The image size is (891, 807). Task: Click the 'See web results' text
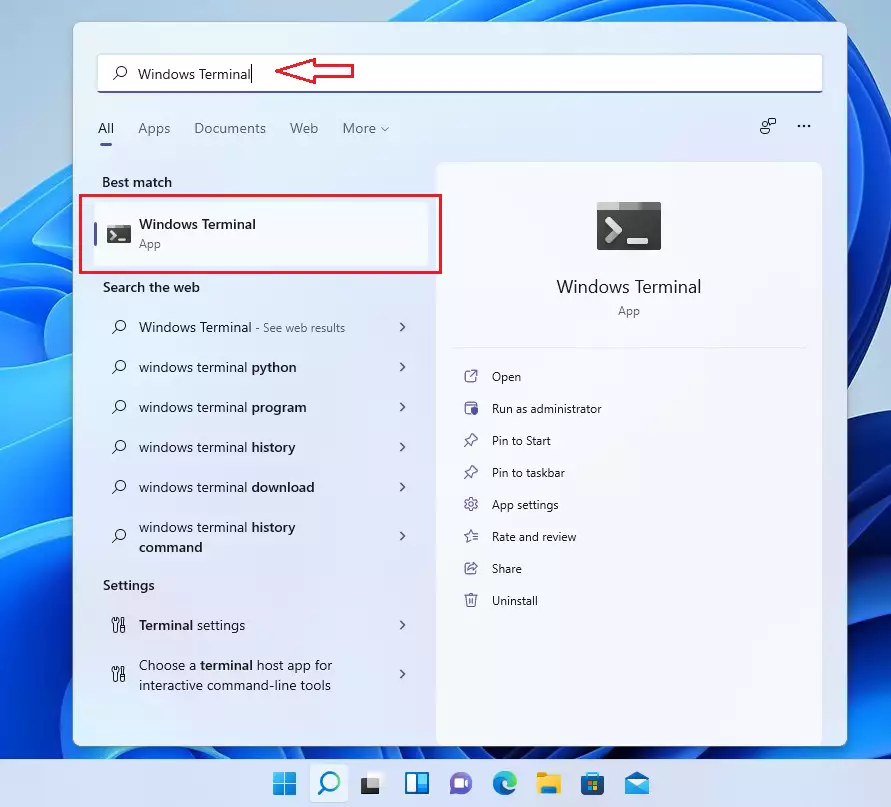[x=304, y=328]
